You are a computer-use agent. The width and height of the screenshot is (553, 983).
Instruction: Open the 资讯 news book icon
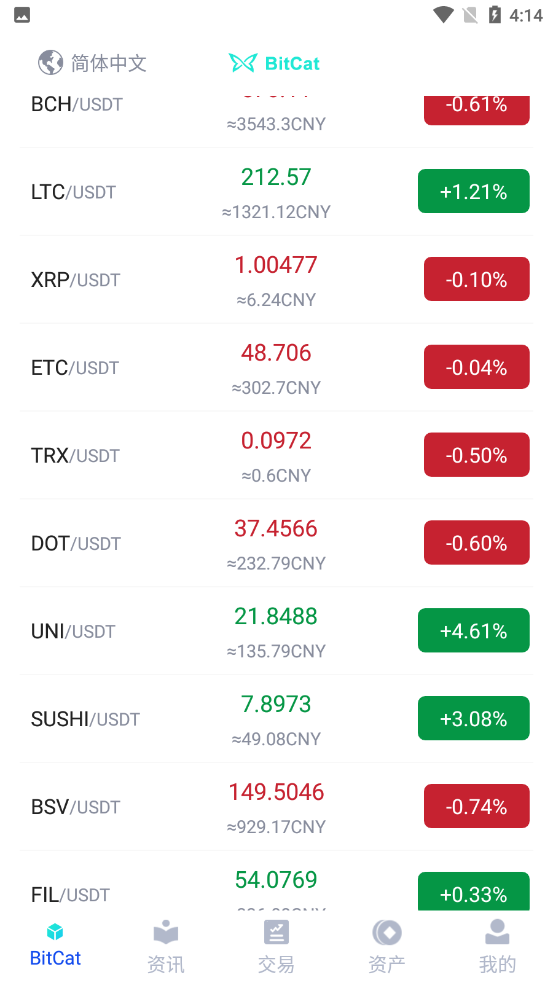pyautogui.click(x=166, y=932)
